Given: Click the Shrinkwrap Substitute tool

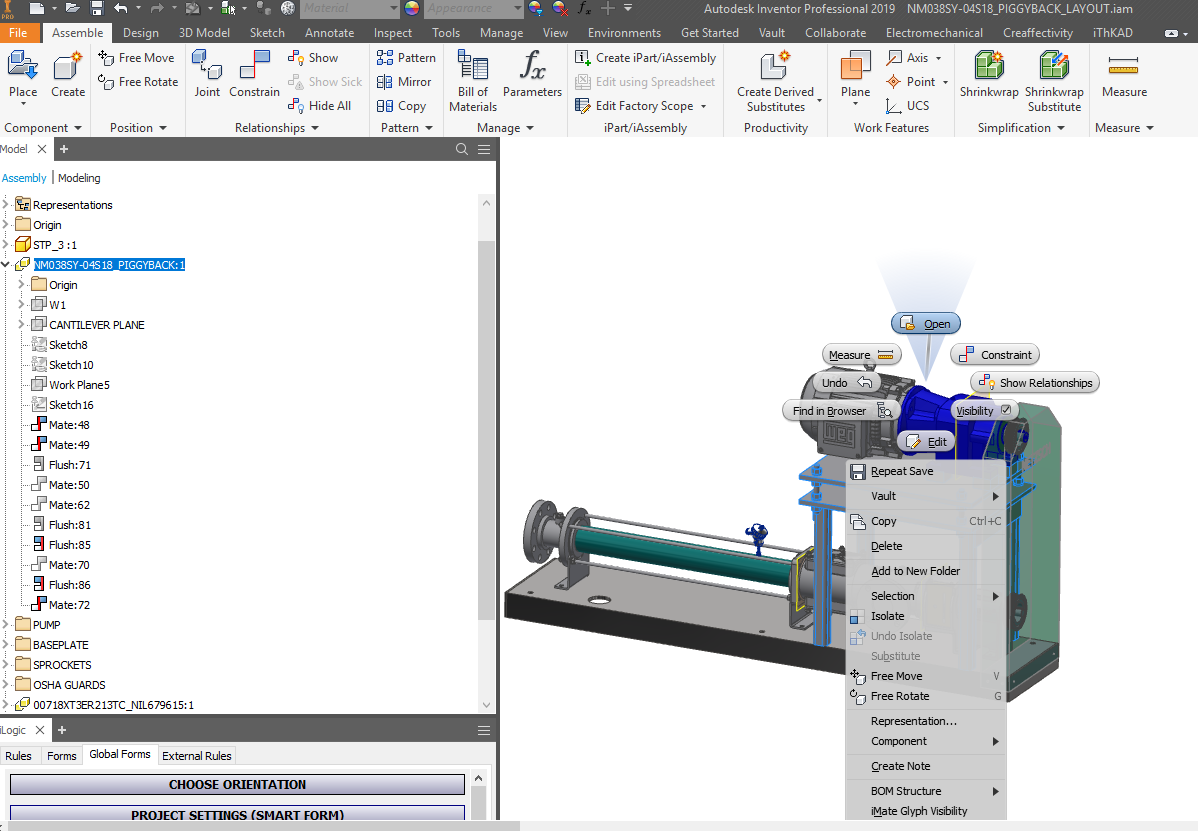Looking at the screenshot, I should [1054, 80].
